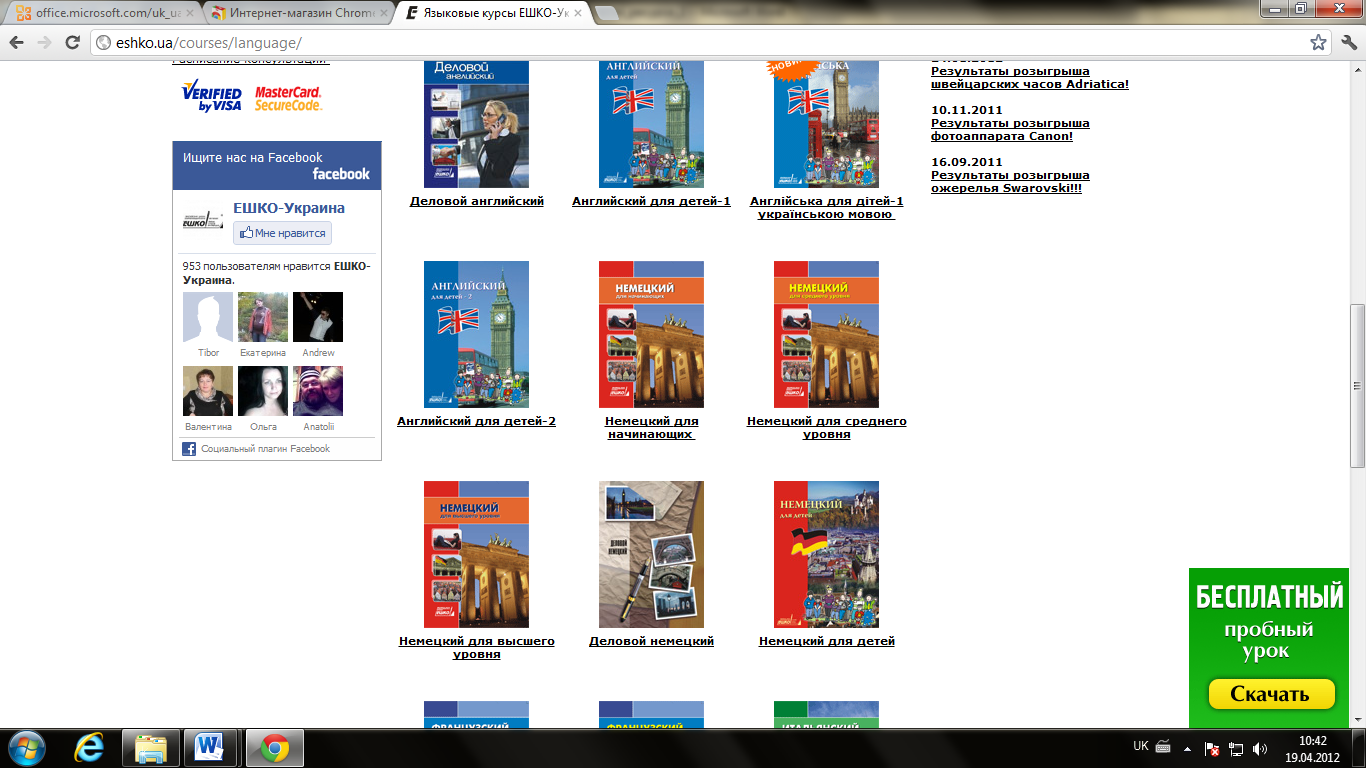This screenshot has height=768, width=1366.
Task: Click Англійська для дітей-1 українською мовою link
Action: click(827, 208)
